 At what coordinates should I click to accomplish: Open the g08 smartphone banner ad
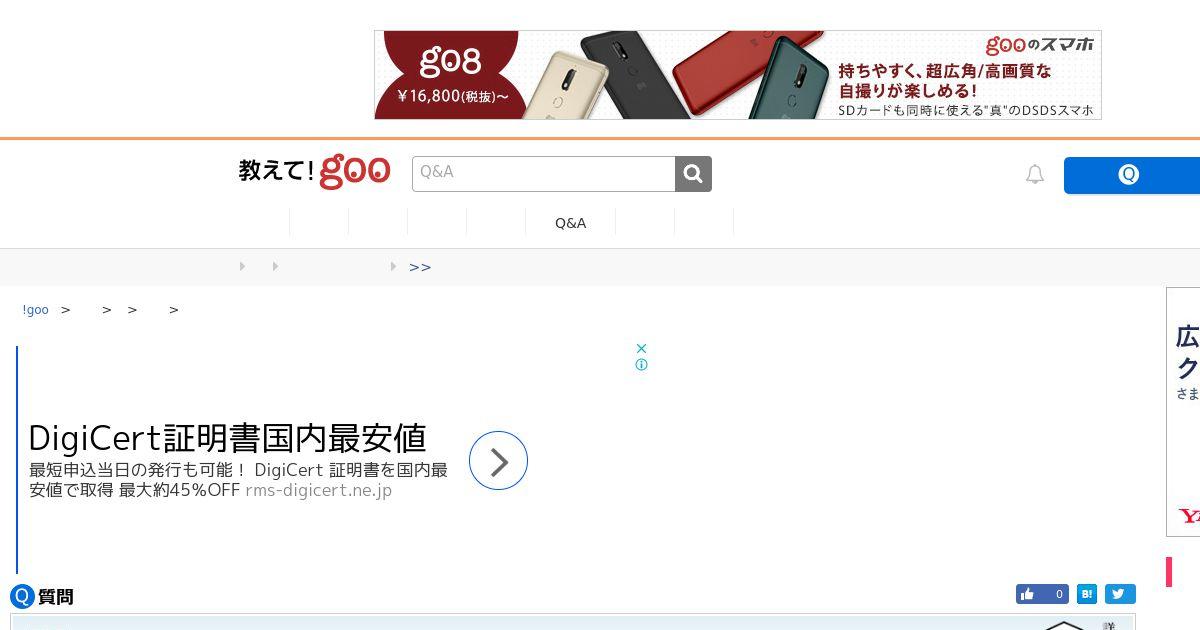[x=738, y=75]
